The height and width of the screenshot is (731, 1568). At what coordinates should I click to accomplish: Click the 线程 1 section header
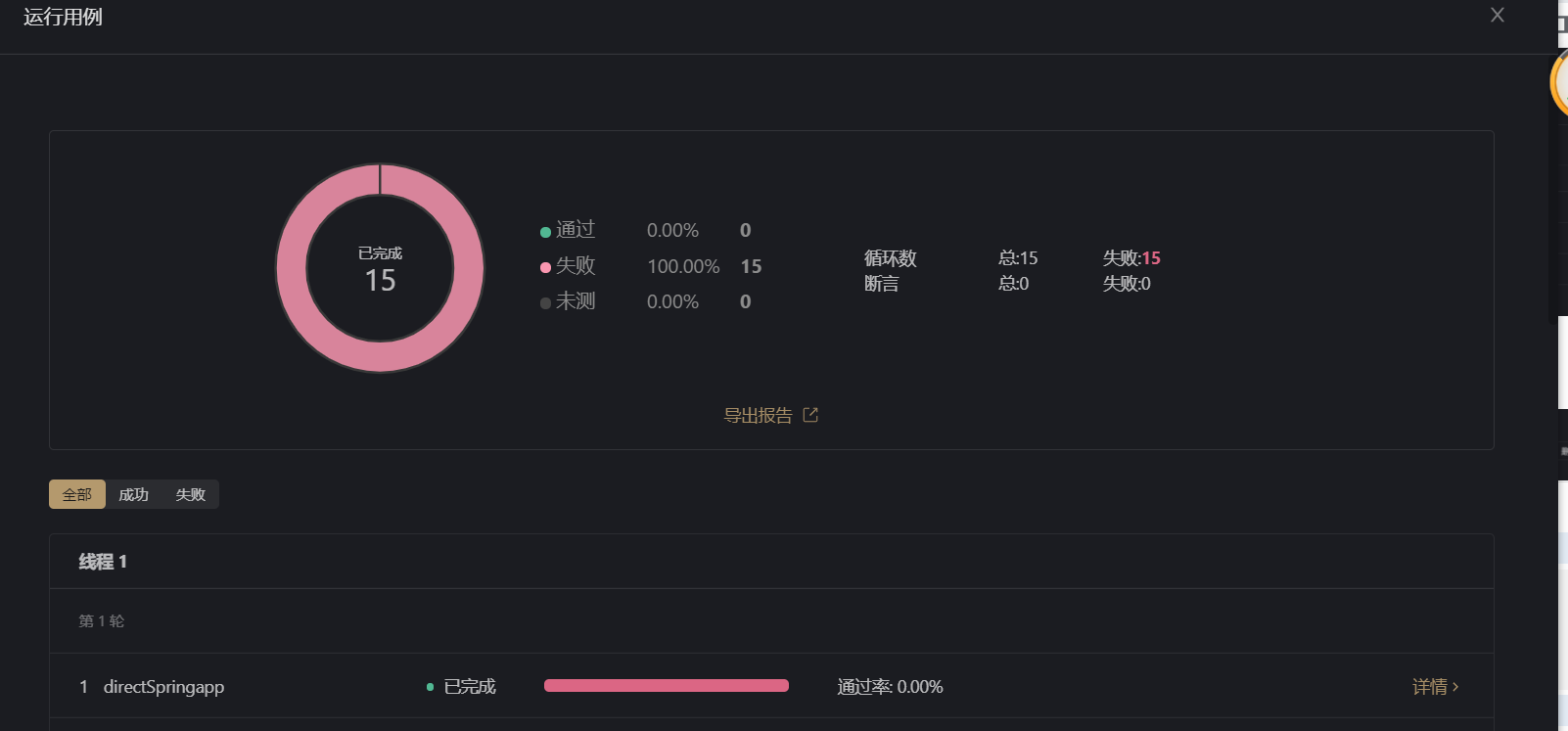103,562
